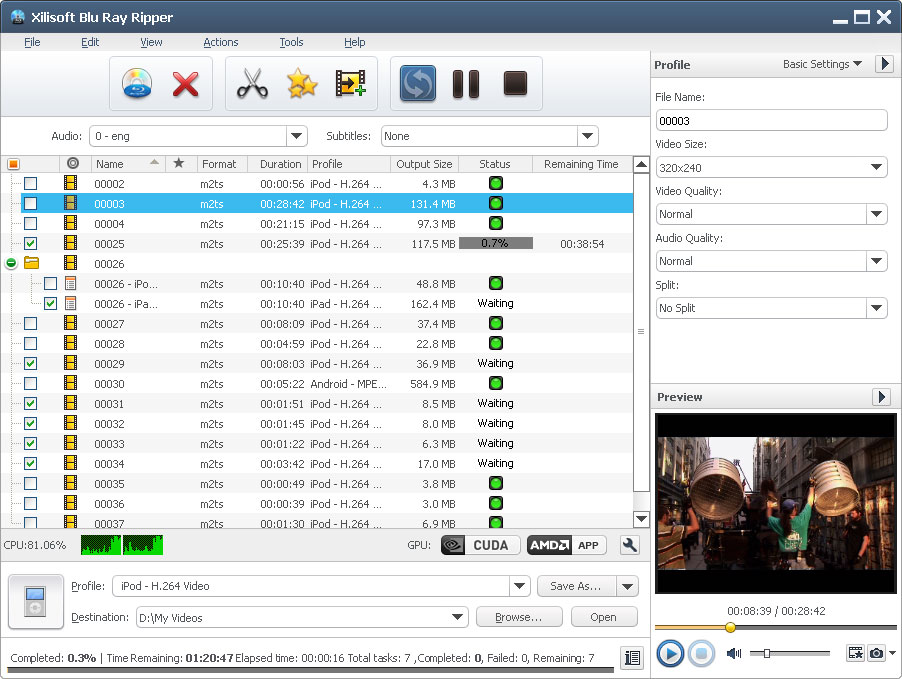Open the Clip tool with the scissors icon

click(253, 84)
